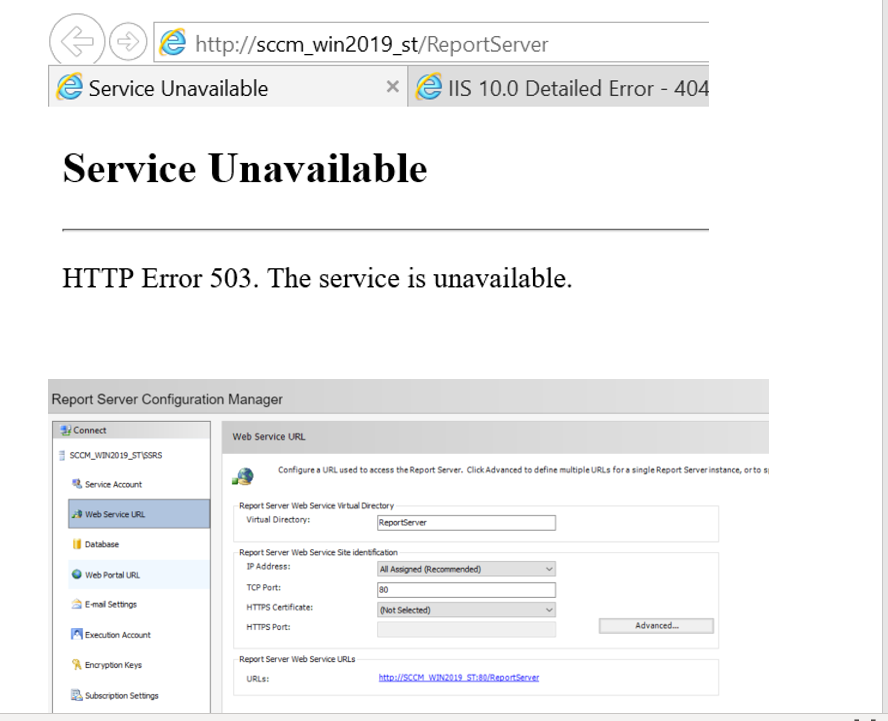Image resolution: width=888 pixels, height=721 pixels.
Task: Click the Web Service URL icon
Action: click(76, 514)
